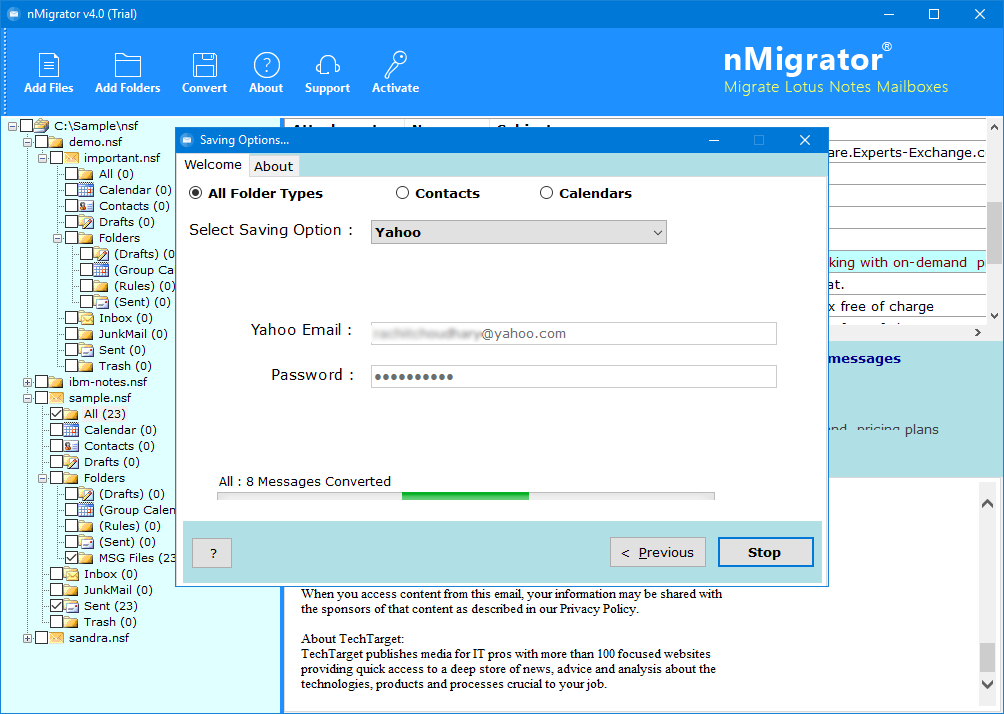Check the ibm-notes.nsf checkbox
This screenshot has width=1004, height=714.
(x=42, y=382)
